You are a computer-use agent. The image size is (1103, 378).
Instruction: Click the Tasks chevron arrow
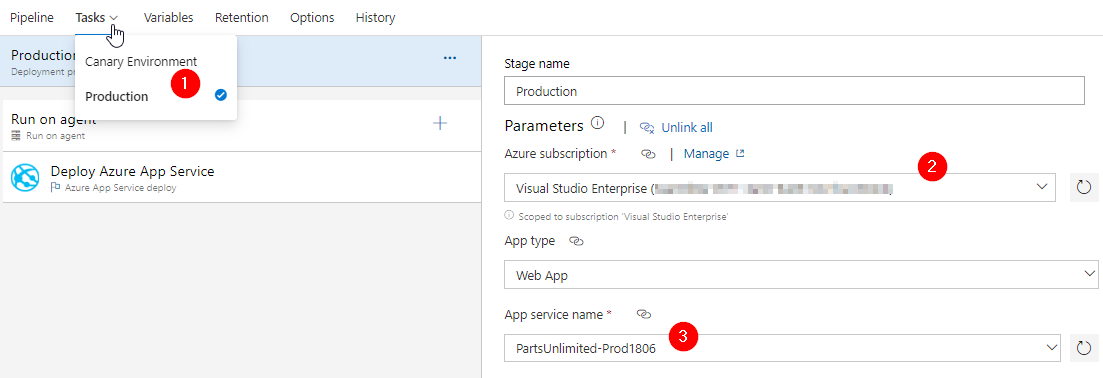click(114, 18)
